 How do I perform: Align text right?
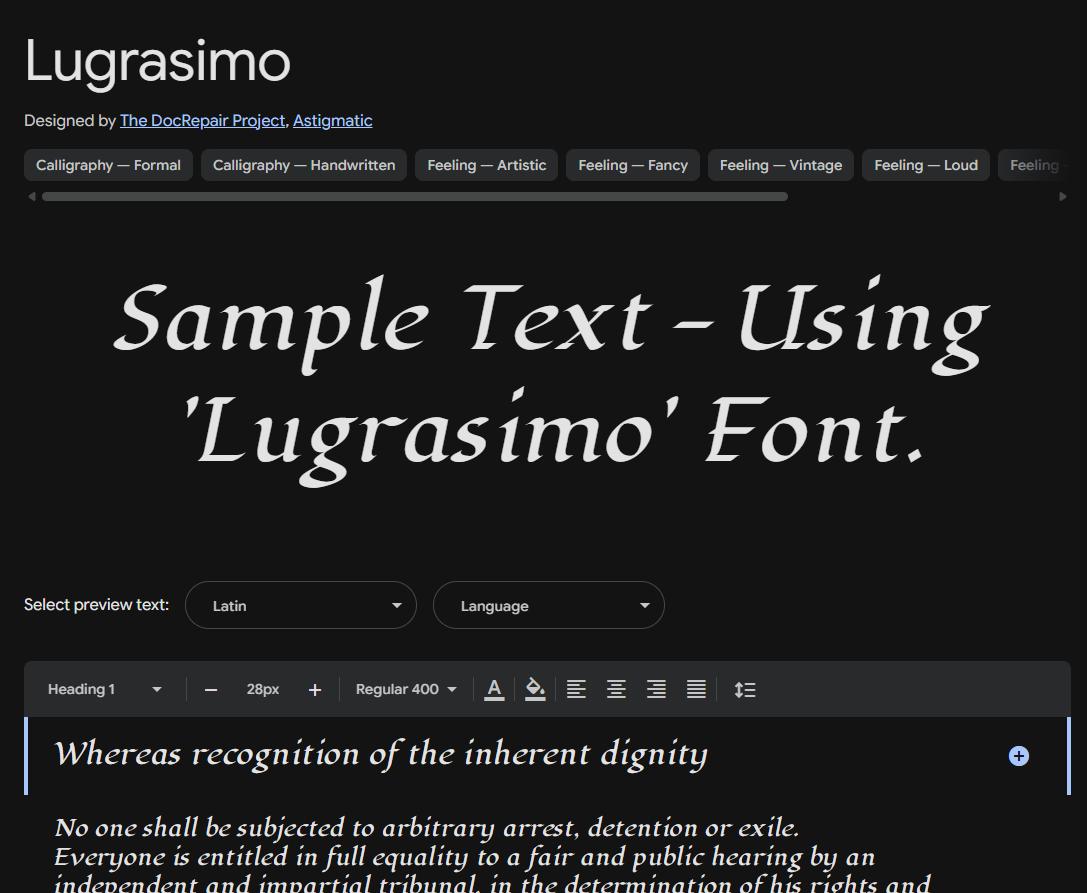656,689
